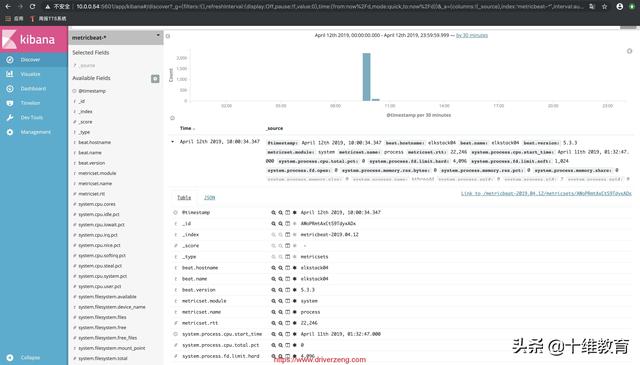This screenshot has width=640, height=365.
Task: Change interval via 'by 30 minutes' link
Action: click(471, 36)
